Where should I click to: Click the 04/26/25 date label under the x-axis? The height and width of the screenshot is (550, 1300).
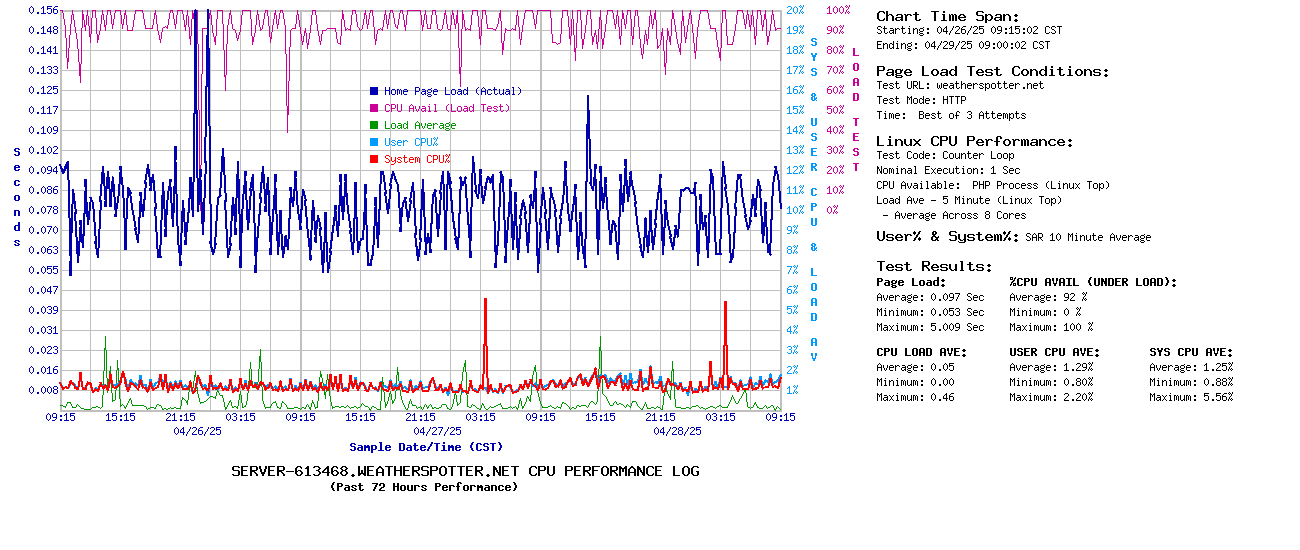[x=197, y=431]
